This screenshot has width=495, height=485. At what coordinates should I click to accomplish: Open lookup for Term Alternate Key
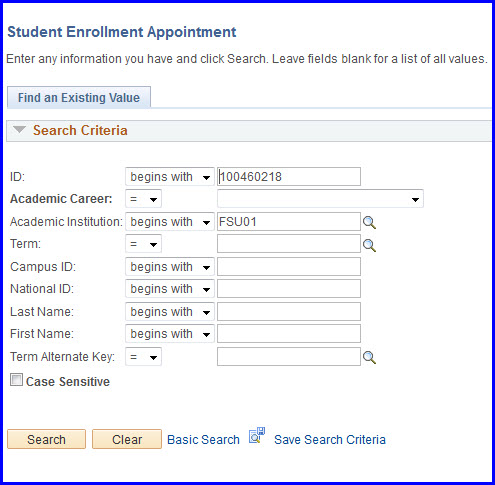point(369,357)
